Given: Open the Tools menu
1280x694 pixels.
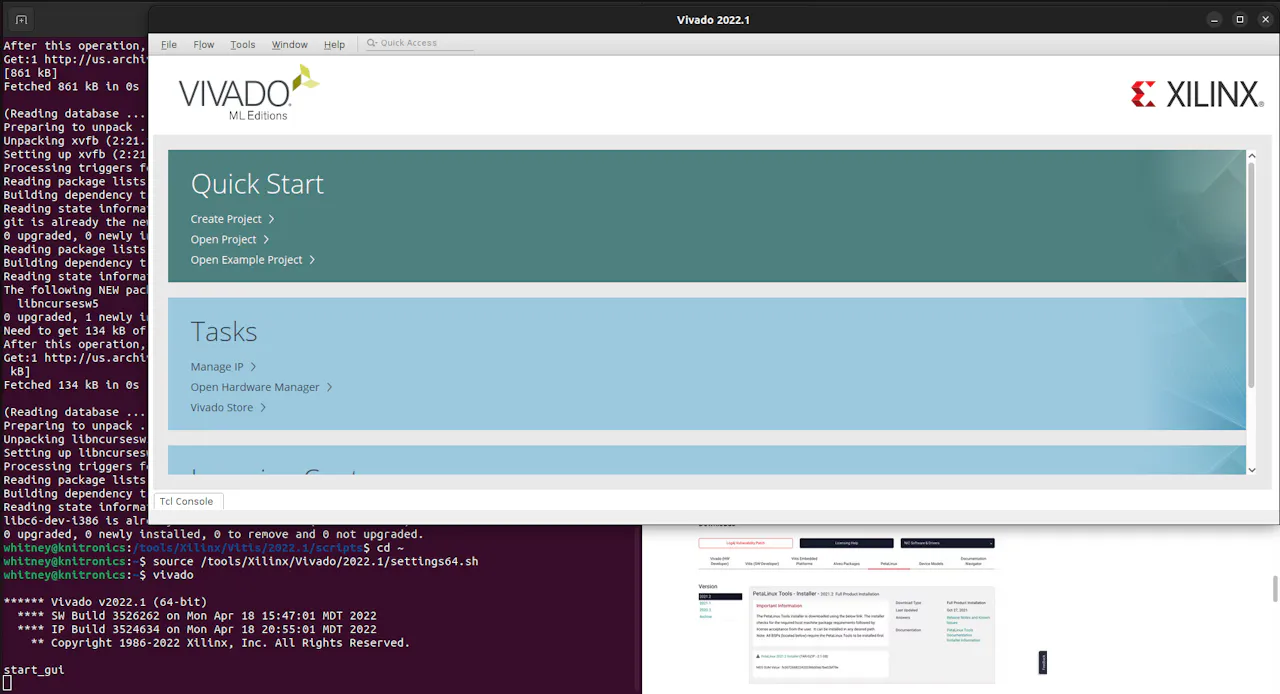Looking at the screenshot, I should tap(243, 44).
